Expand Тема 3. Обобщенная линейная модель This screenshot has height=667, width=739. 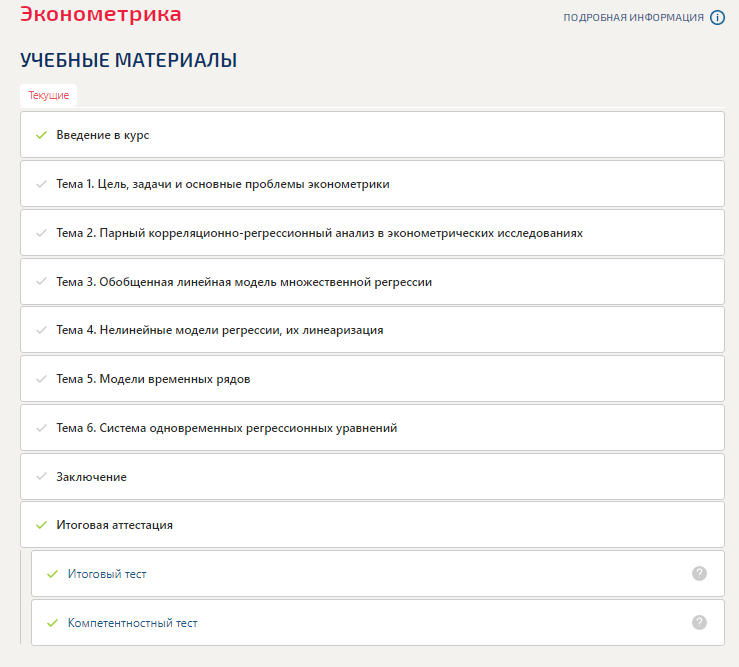[x=372, y=281]
